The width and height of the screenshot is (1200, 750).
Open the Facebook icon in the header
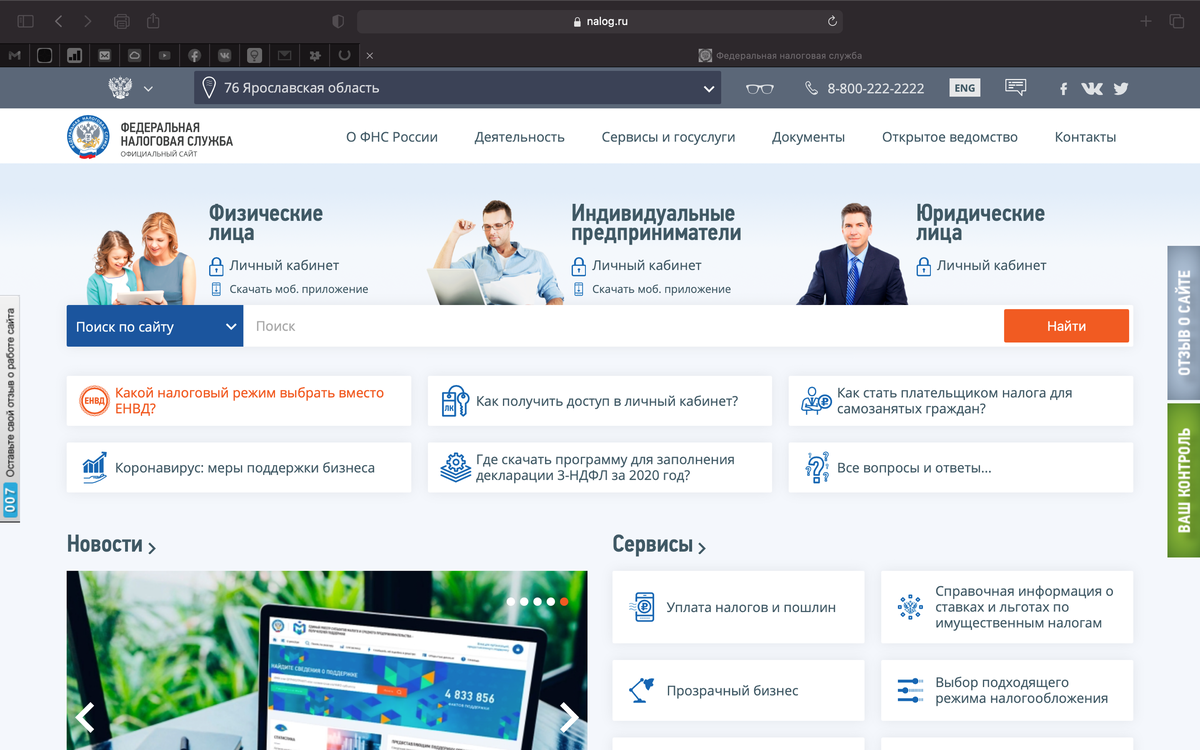coord(1063,88)
